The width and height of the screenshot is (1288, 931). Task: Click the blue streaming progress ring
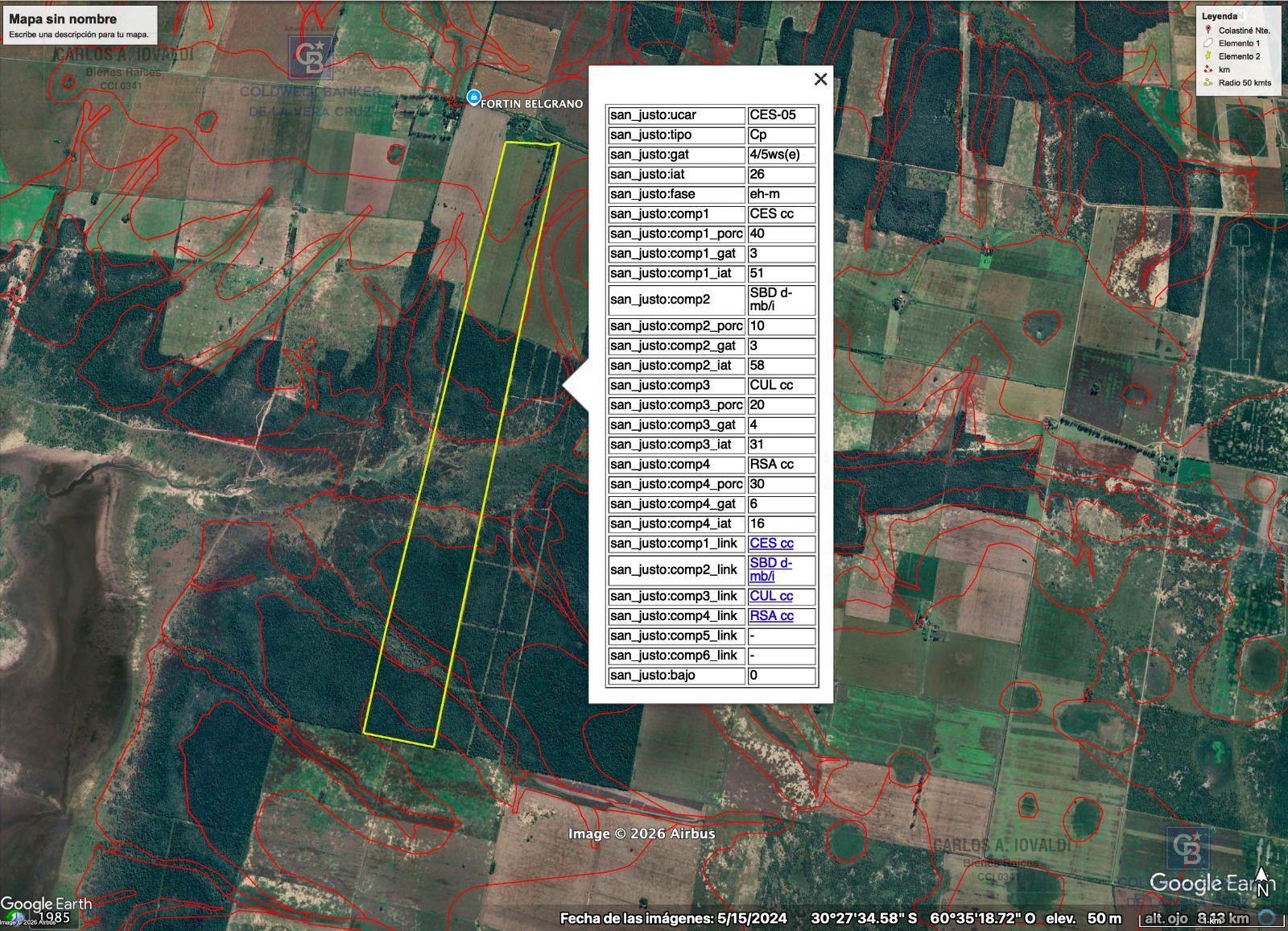pyautogui.click(x=1266, y=917)
